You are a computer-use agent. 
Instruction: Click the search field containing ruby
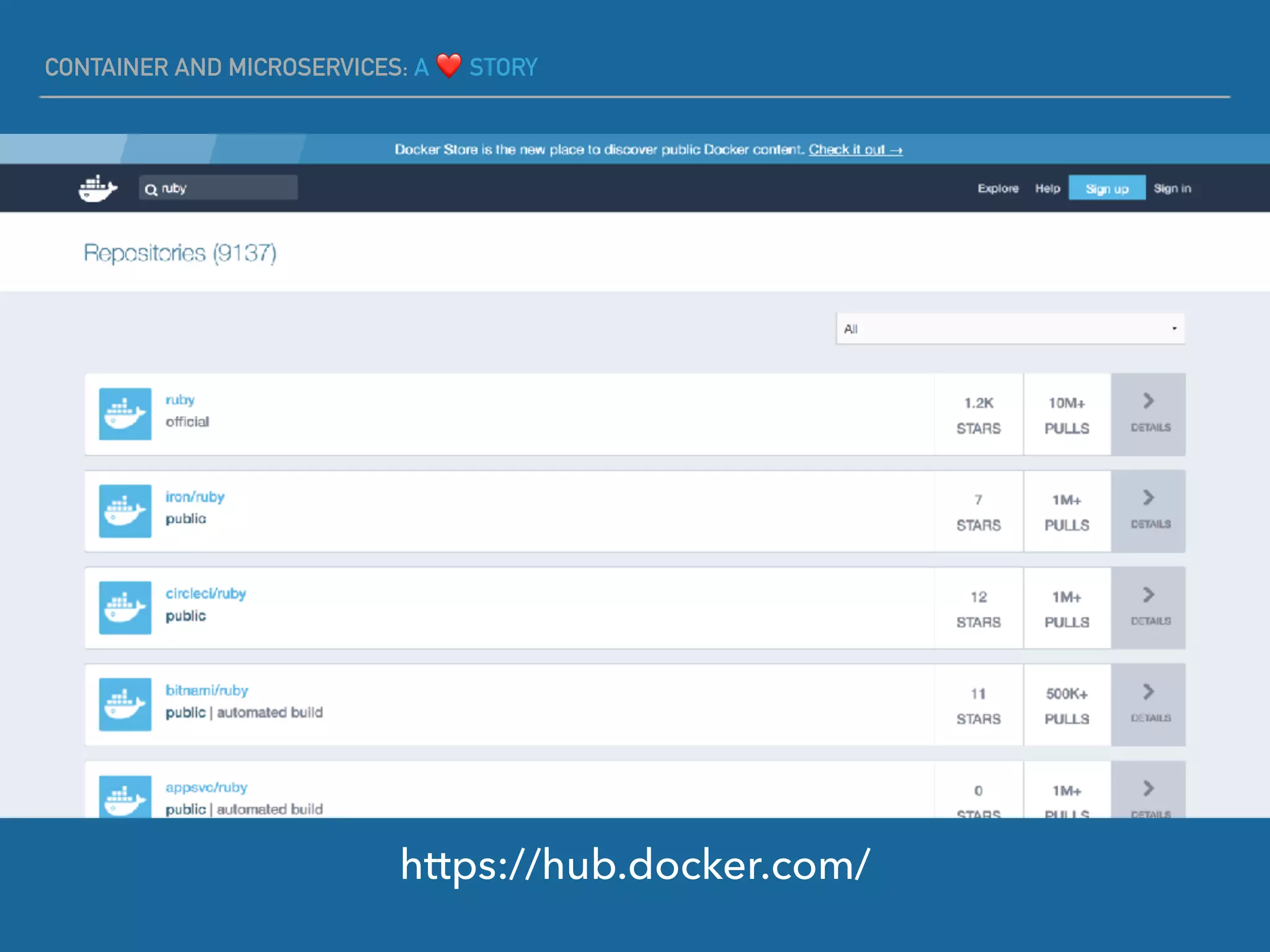tap(218, 188)
